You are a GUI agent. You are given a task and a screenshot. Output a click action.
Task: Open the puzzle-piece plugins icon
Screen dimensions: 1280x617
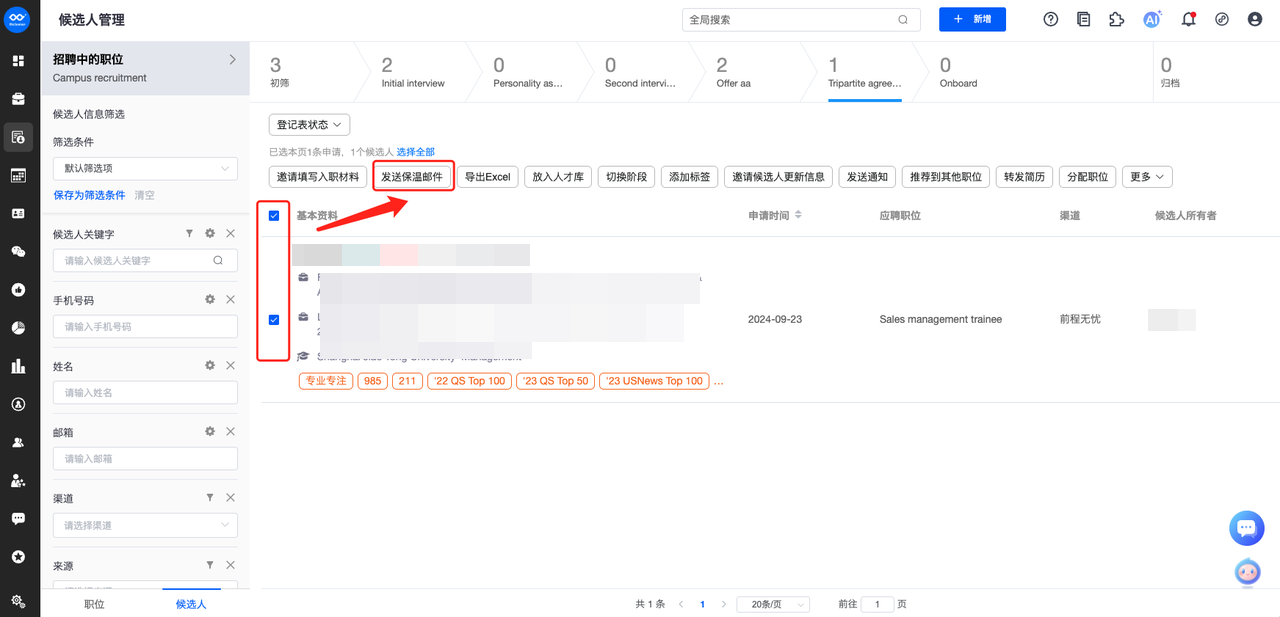tap(1117, 19)
